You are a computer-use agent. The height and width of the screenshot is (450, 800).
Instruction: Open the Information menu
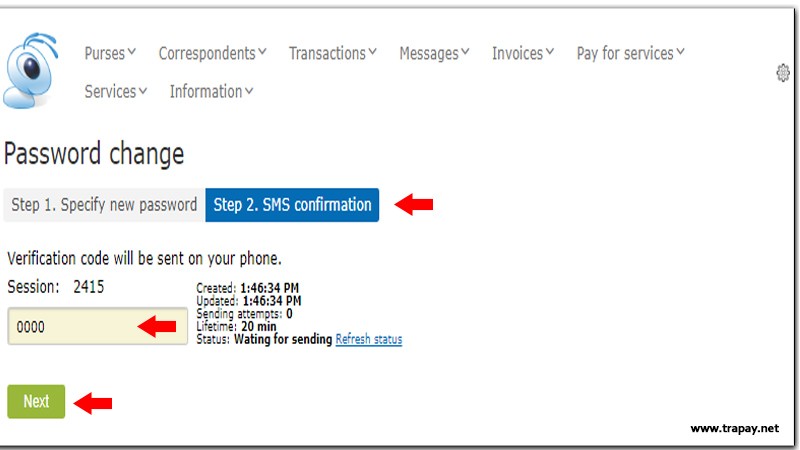tap(211, 91)
